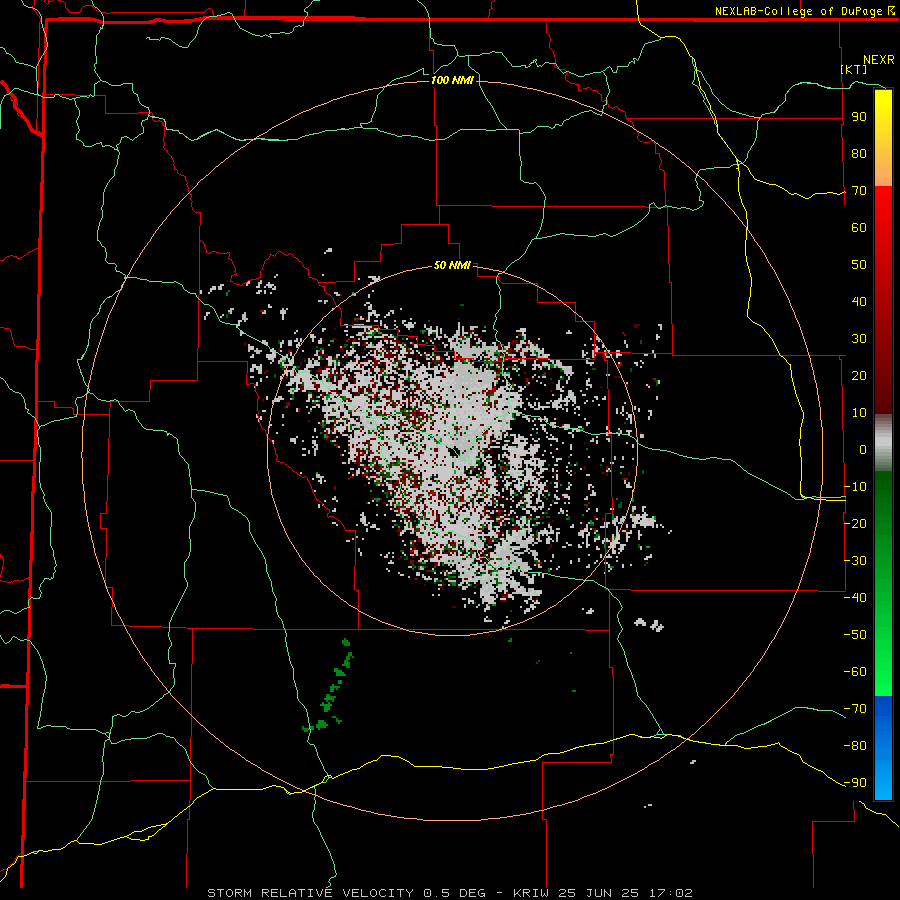The width and height of the screenshot is (900, 900).
Task: Click the KT units label above the color scale
Action: pyautogui.click(x=854, y=69)
